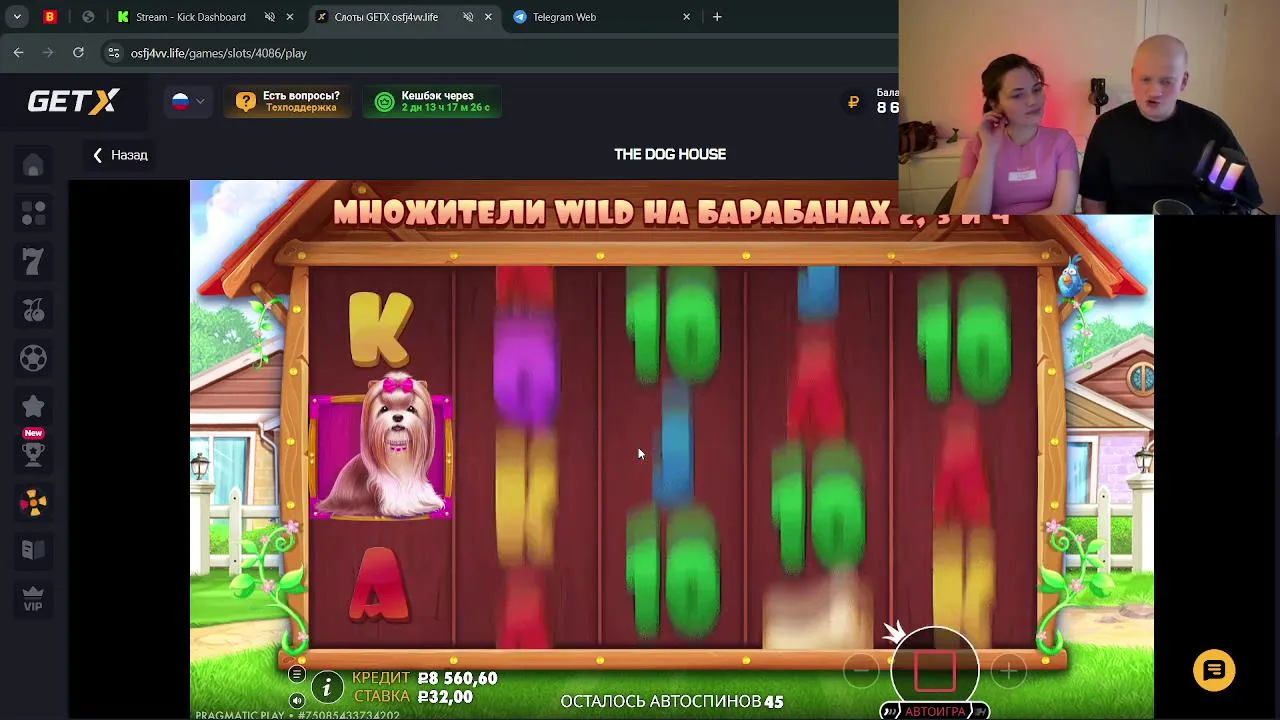Screen dimensions: 1280x720
Task: Click the GETX logo
Action: click(73, 101)
